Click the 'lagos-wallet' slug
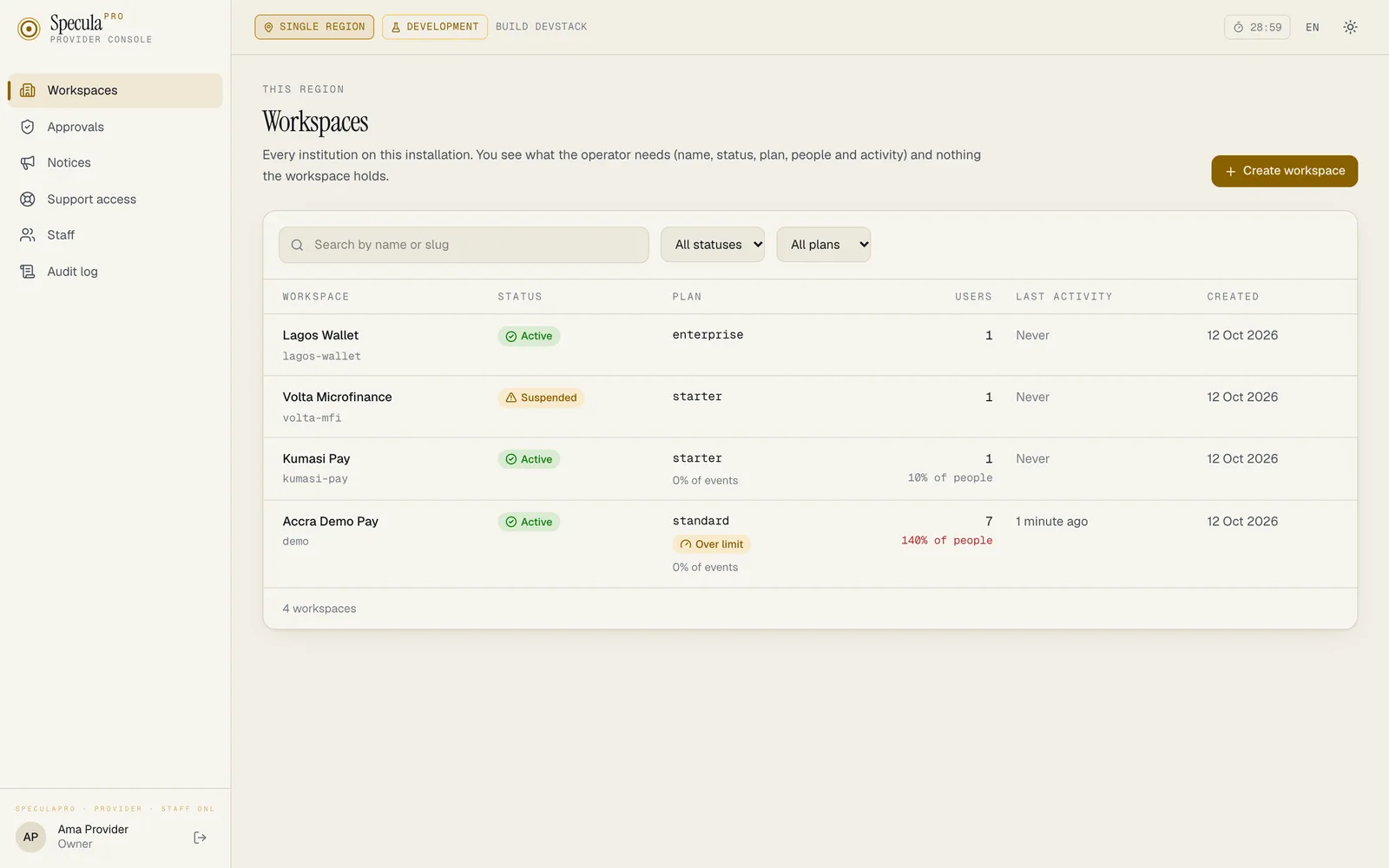Image resolution: width=1389 pixels, height=868 pixels. tap(321, 356)
